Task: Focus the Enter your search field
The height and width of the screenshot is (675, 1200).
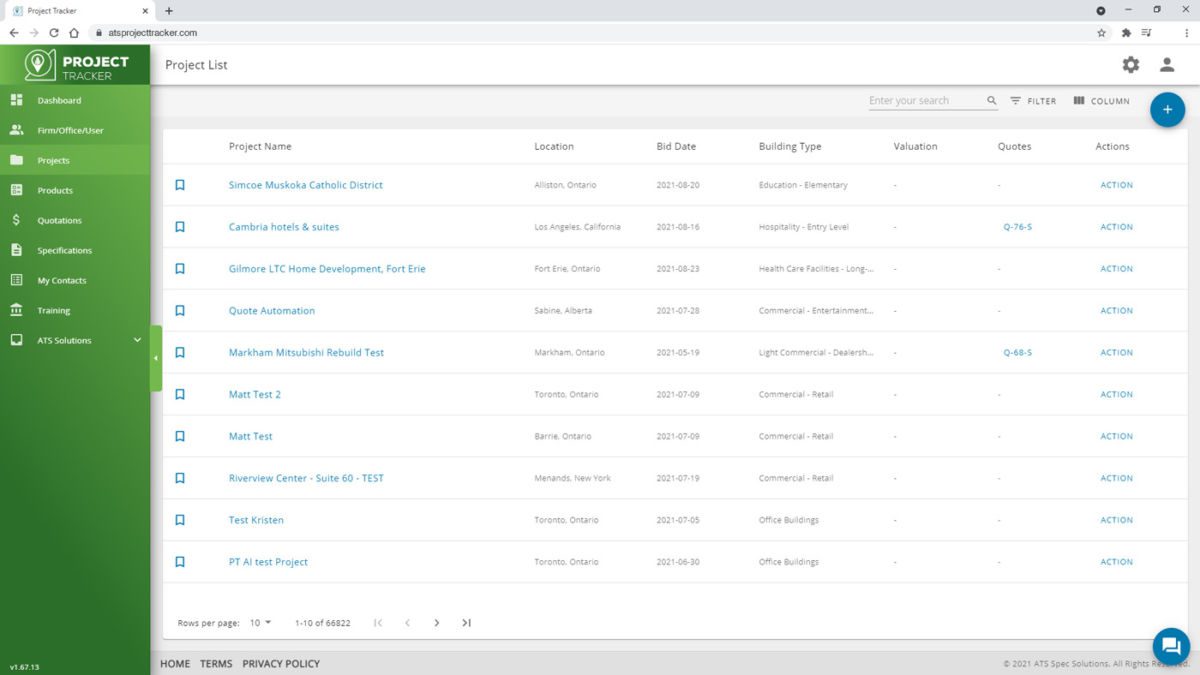Action: pyautogui.click(x=926, y=101)
